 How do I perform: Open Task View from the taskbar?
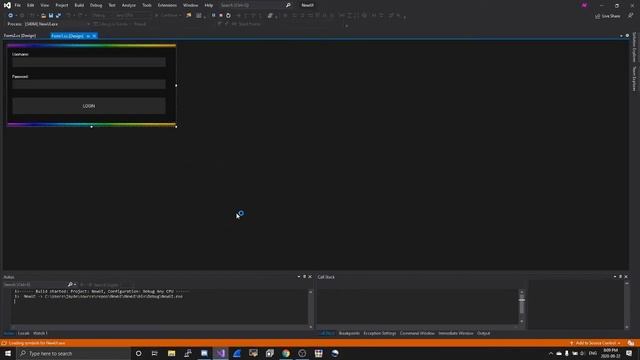tap(155, 353)
